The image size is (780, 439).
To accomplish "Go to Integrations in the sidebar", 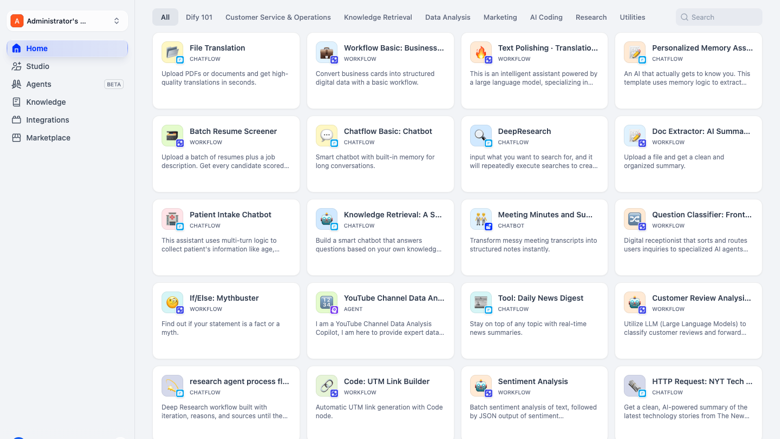I will (x=67, y=120).
